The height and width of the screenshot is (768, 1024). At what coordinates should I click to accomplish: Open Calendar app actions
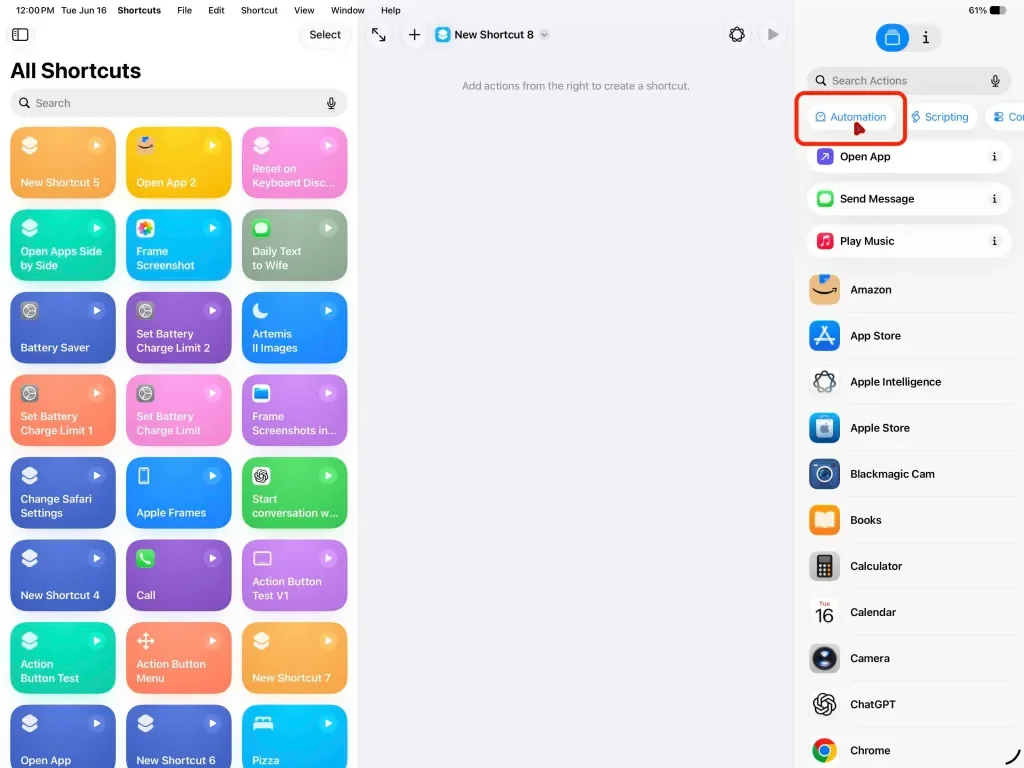[912, 613]
